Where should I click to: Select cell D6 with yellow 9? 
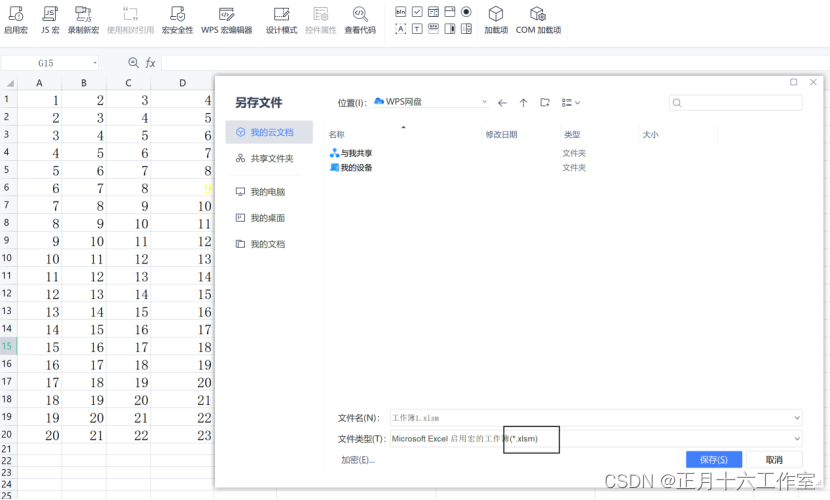pyautogui.click(x=183, y=188)
